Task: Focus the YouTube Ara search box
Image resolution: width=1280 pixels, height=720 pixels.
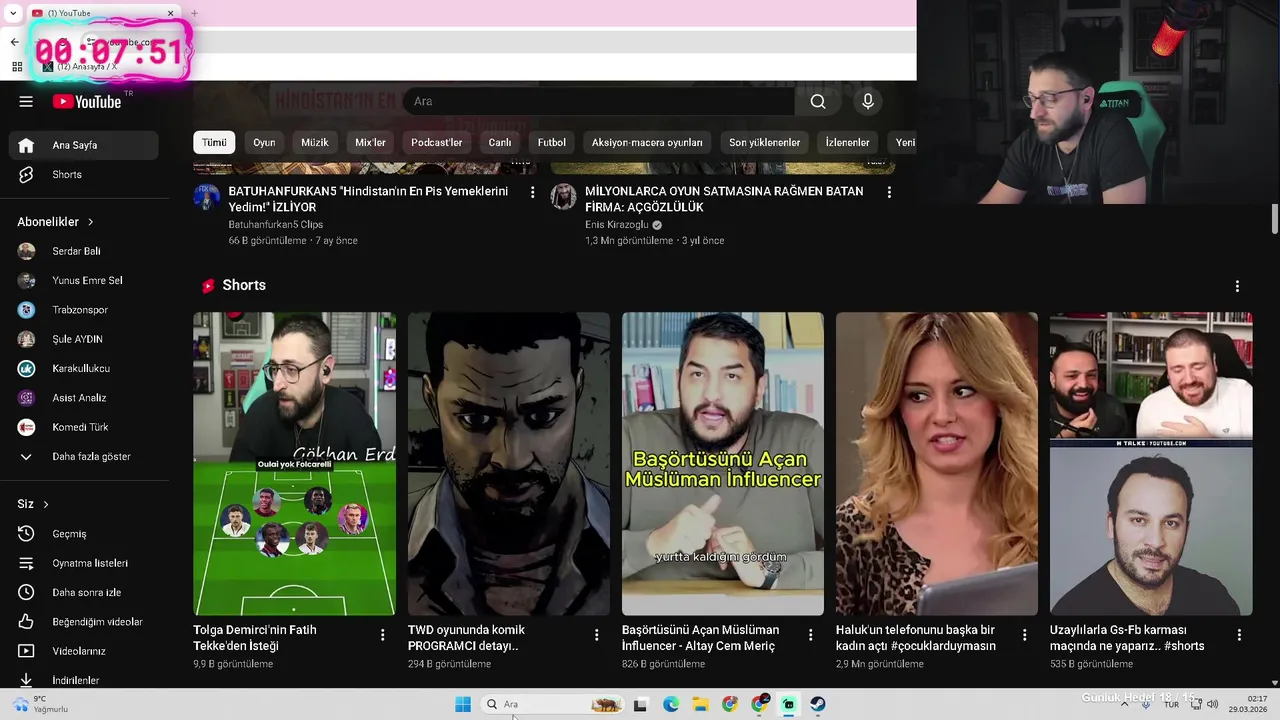Action: click(x=598, y=101)
